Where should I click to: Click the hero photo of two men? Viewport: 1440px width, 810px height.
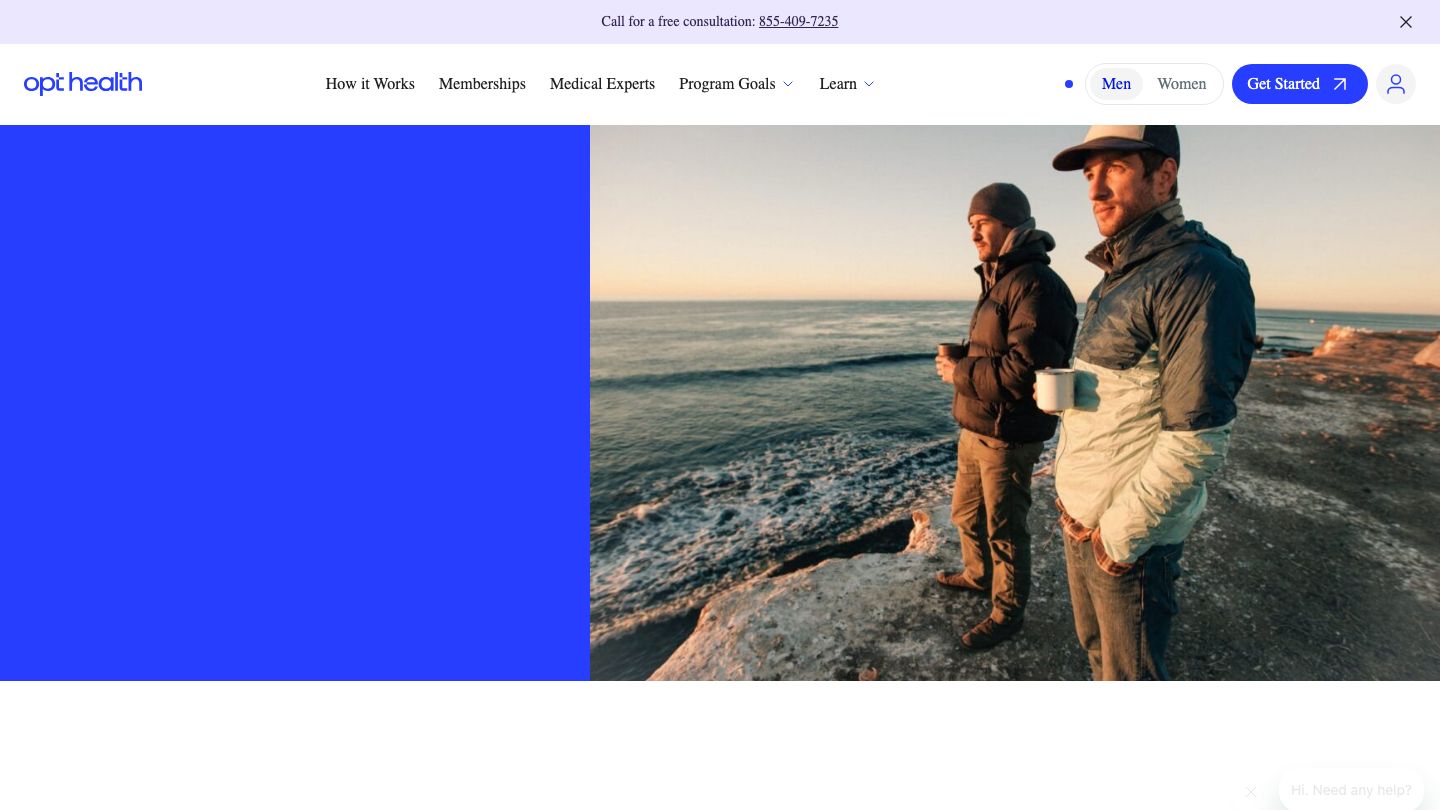(1014, 402)
